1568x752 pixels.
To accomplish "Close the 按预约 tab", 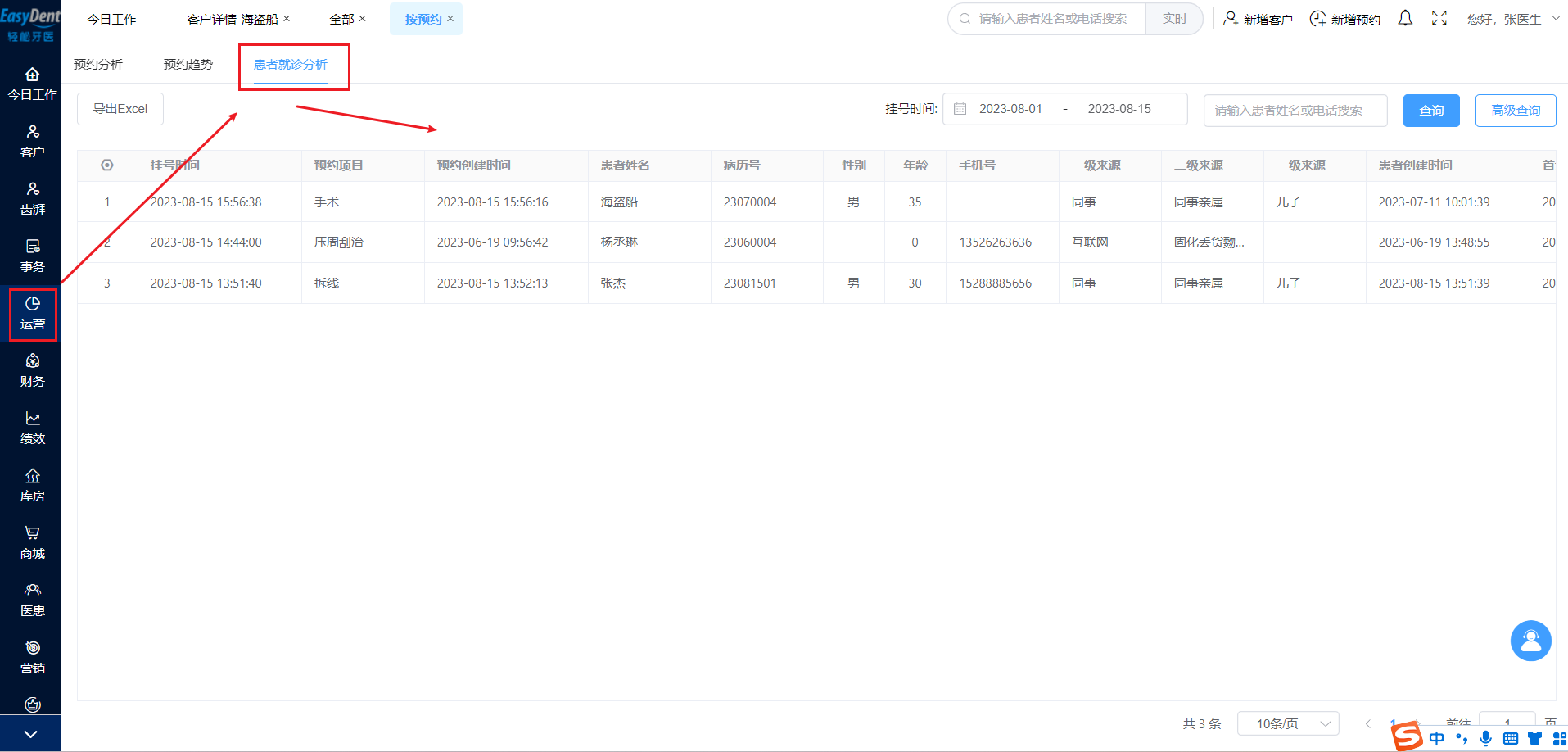I will pyautogui.click(x=450, y=18).
